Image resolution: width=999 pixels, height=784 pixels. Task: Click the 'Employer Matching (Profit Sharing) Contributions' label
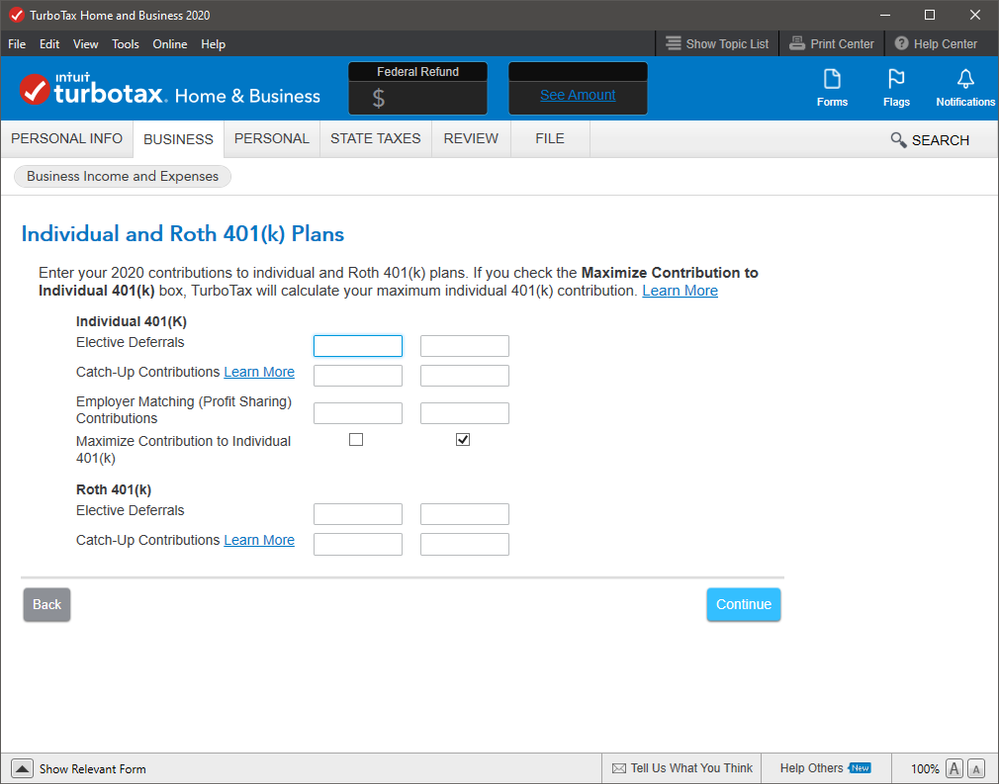pos(183,410)
